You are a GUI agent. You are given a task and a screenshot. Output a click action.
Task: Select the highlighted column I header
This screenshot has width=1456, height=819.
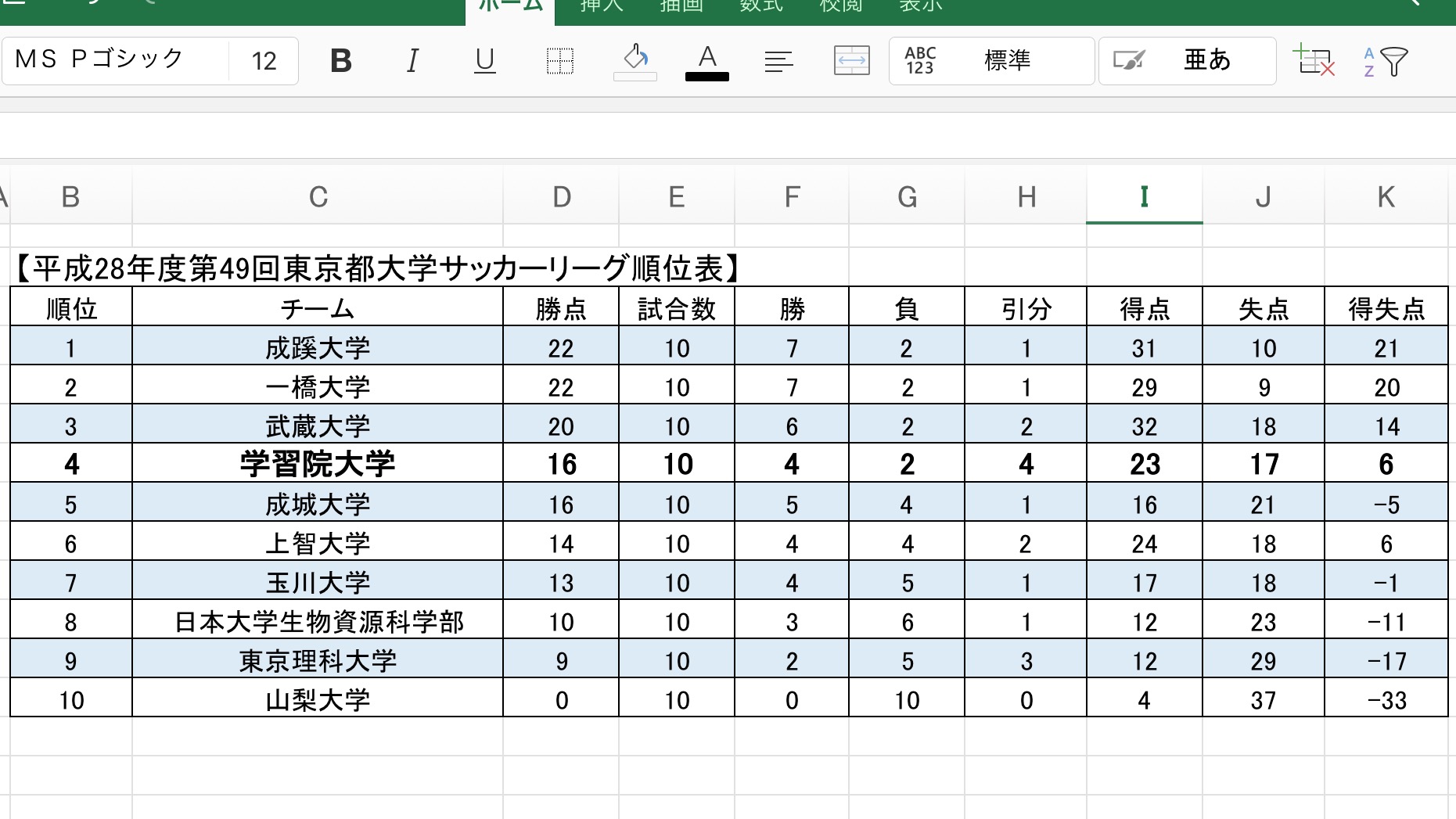(x=1145, y=196)
